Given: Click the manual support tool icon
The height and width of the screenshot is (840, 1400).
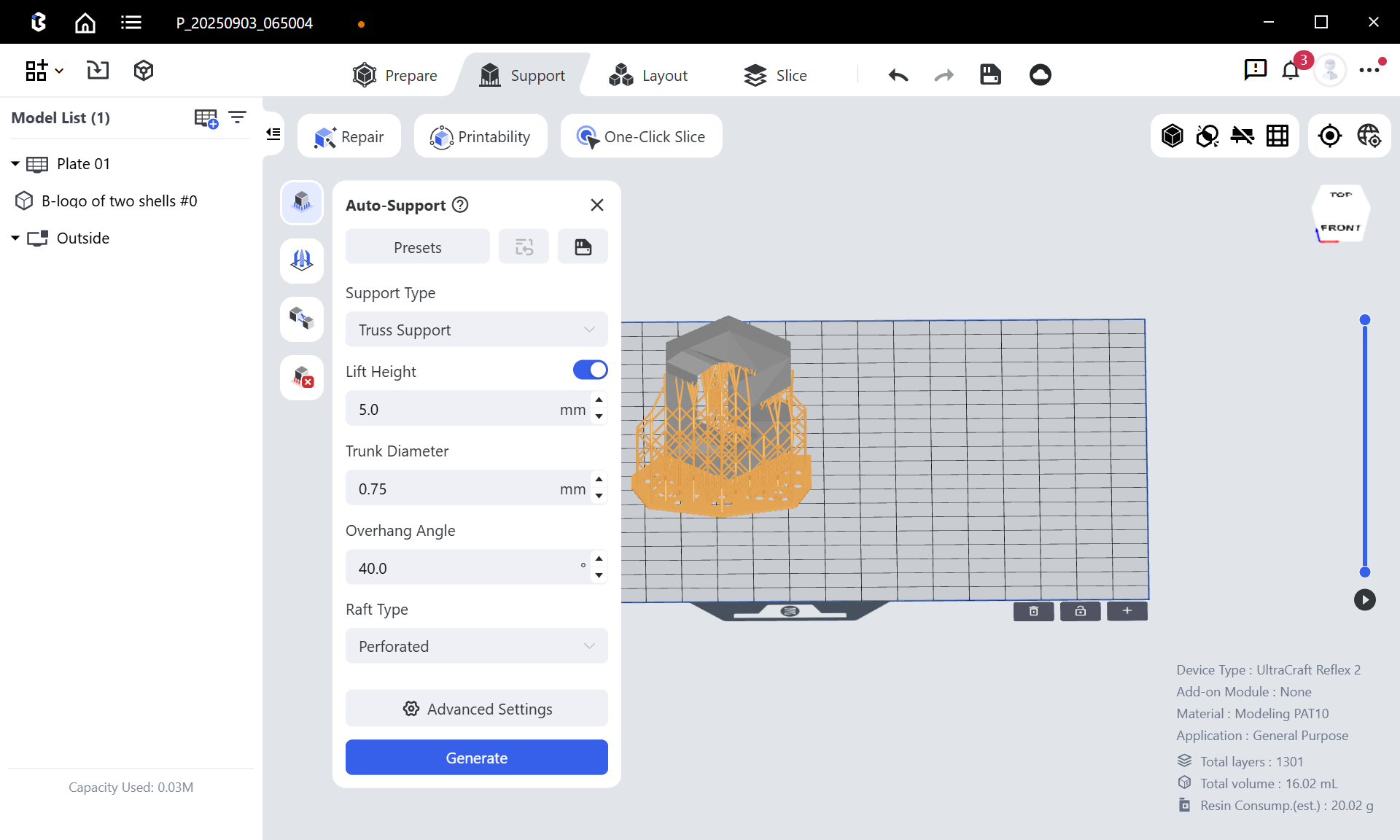Looking at the screenshot, I should point(302,260).
